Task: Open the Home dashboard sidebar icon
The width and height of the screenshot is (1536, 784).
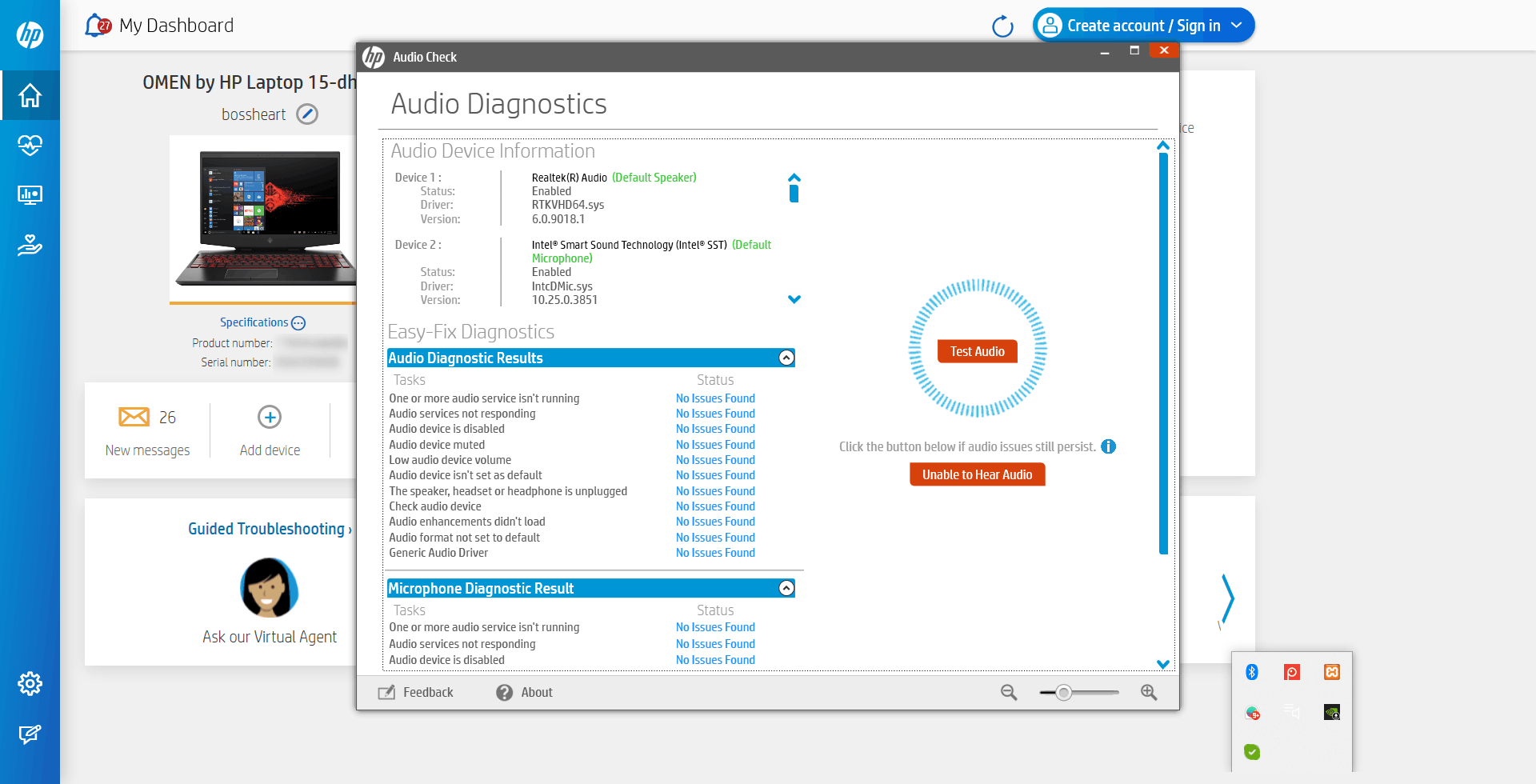Action: click(x=30, y=95)
